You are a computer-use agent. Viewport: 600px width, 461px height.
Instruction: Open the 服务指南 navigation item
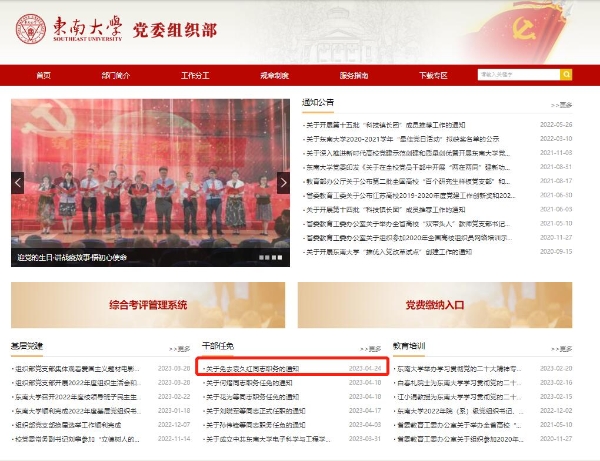coord(354,75)
